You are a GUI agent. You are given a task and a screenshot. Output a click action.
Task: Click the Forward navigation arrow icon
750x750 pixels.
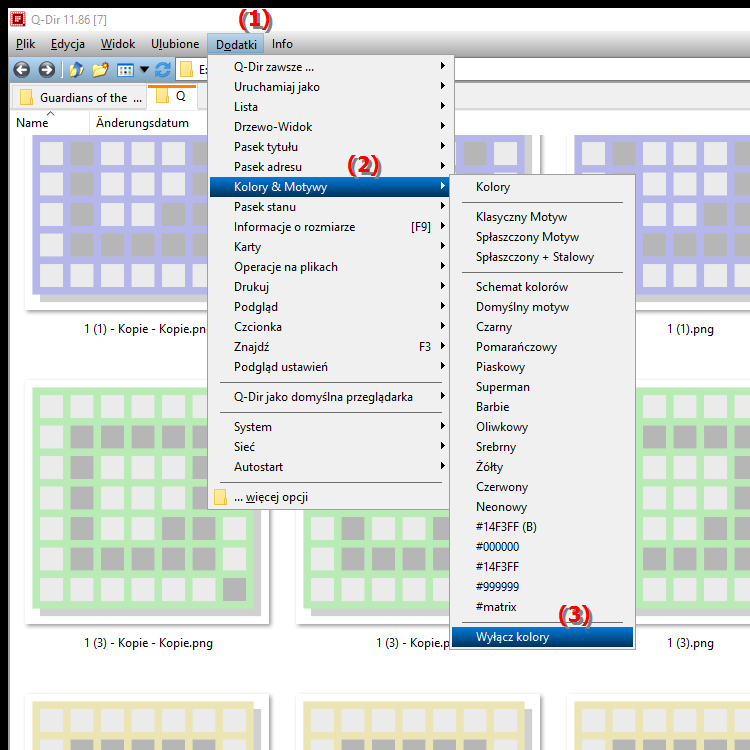46,70
